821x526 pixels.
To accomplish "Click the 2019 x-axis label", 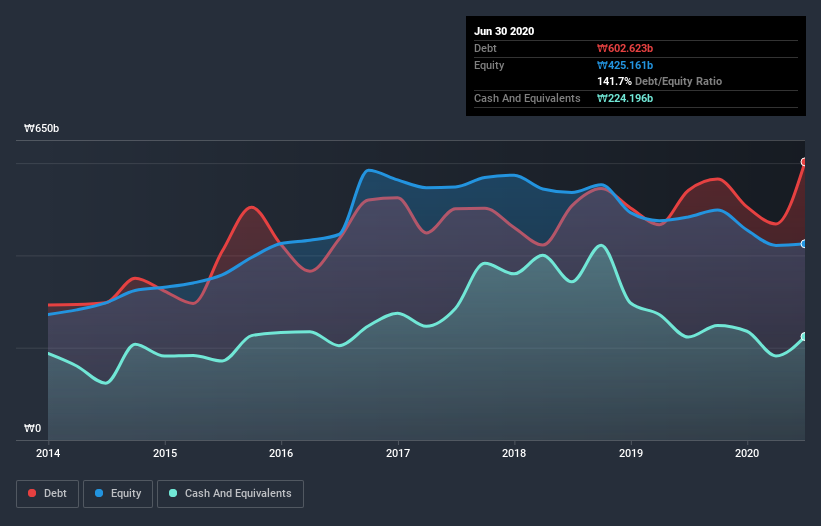I will tap(631, 453).
